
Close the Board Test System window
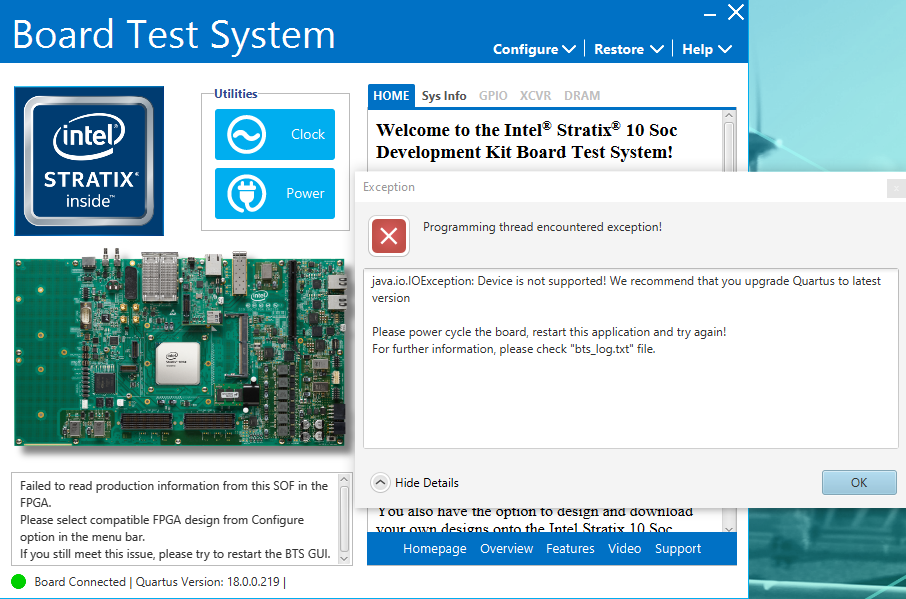tap(735, 13)
